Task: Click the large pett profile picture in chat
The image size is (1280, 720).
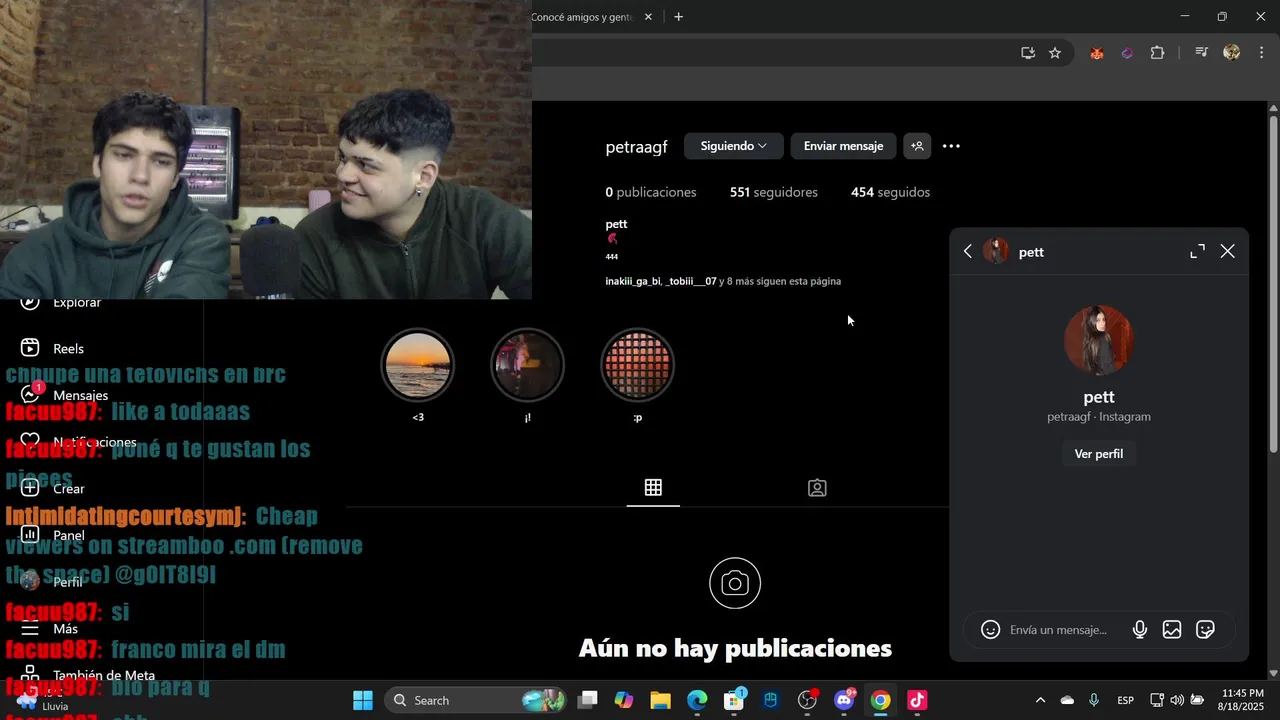Action: click(x=1099, y=340)
